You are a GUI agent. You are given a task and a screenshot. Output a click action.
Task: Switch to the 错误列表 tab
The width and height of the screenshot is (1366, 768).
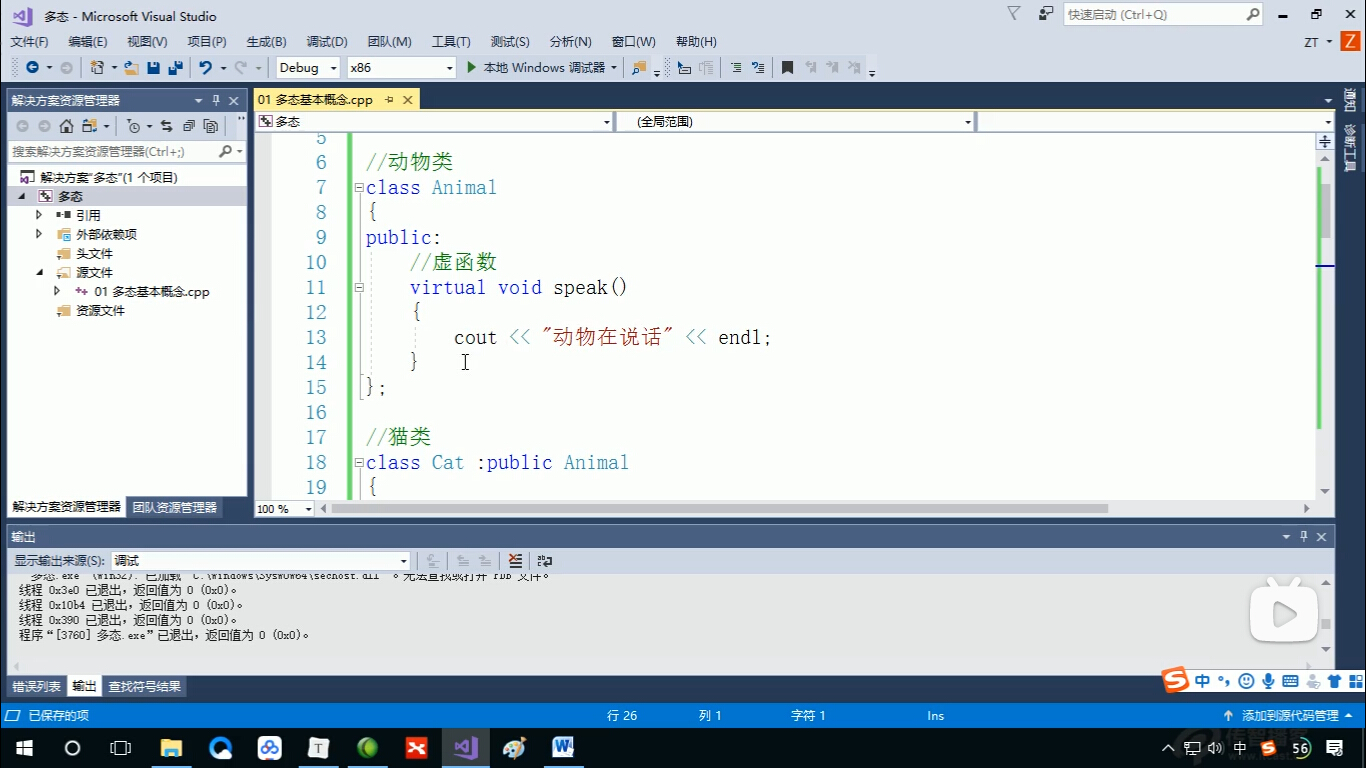click(x=37, y=686)
